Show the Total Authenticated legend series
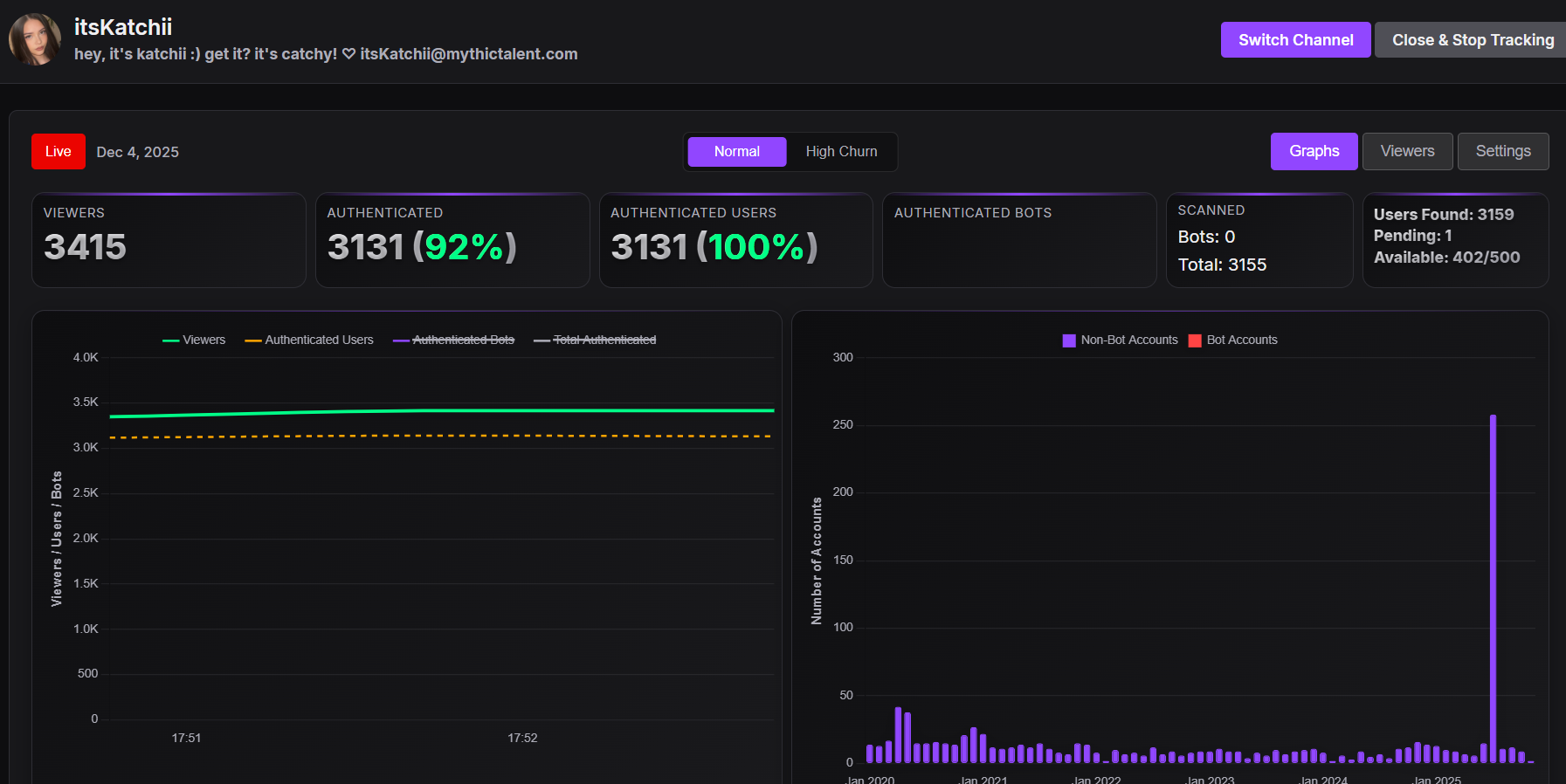Screen dimensions: 1566x784 595,340
